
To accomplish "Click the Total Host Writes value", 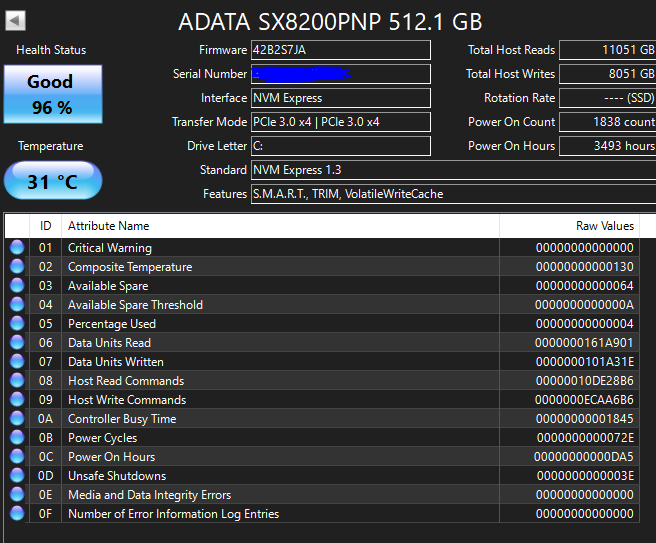I will tap(607, 74).
